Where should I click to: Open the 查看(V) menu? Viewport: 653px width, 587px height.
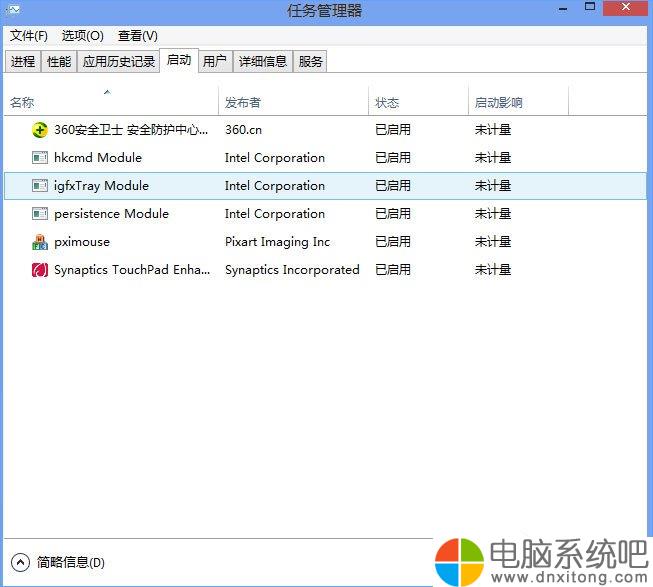tap(138, 36)
